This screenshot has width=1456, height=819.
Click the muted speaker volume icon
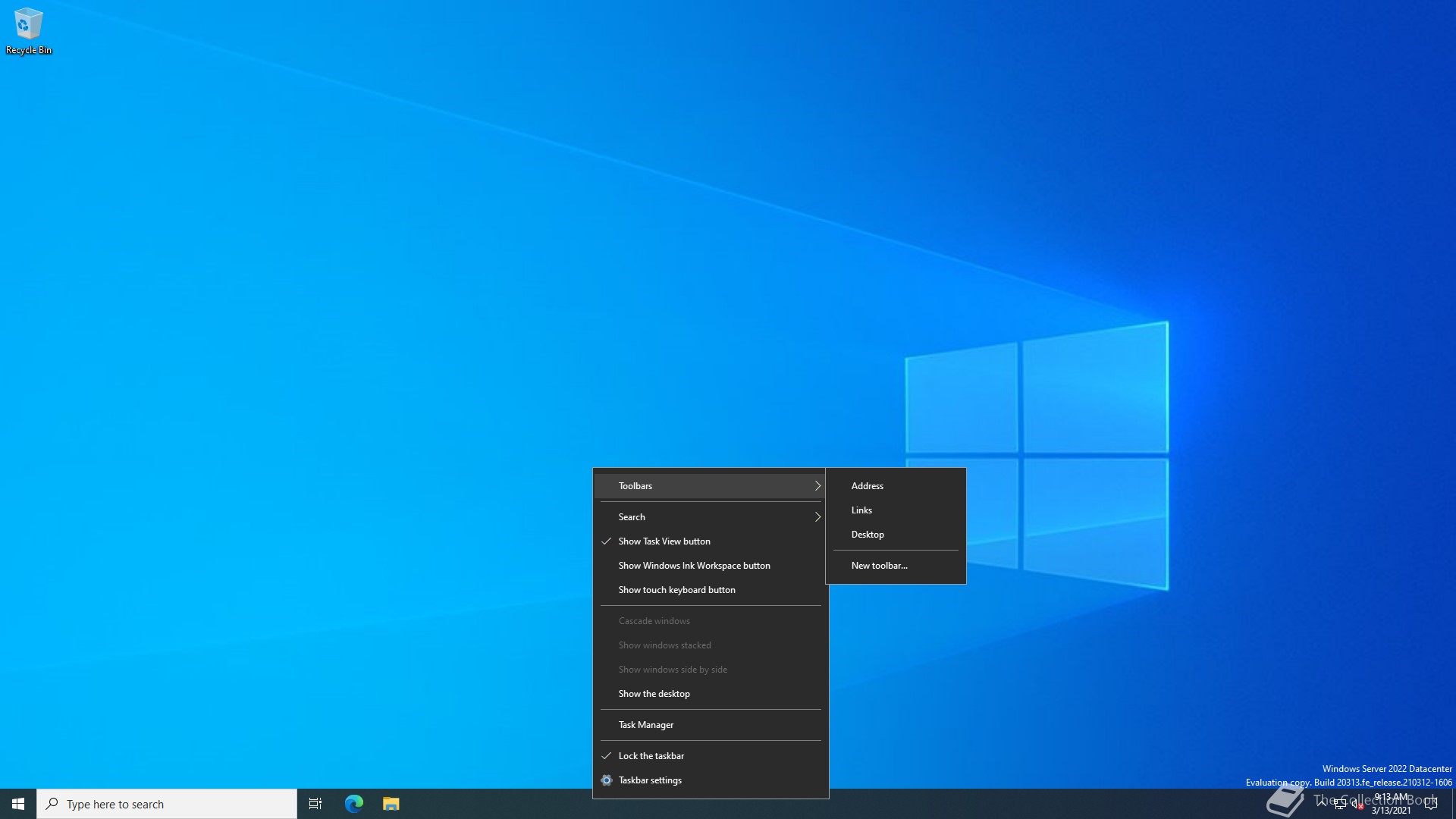point(1357,805)
